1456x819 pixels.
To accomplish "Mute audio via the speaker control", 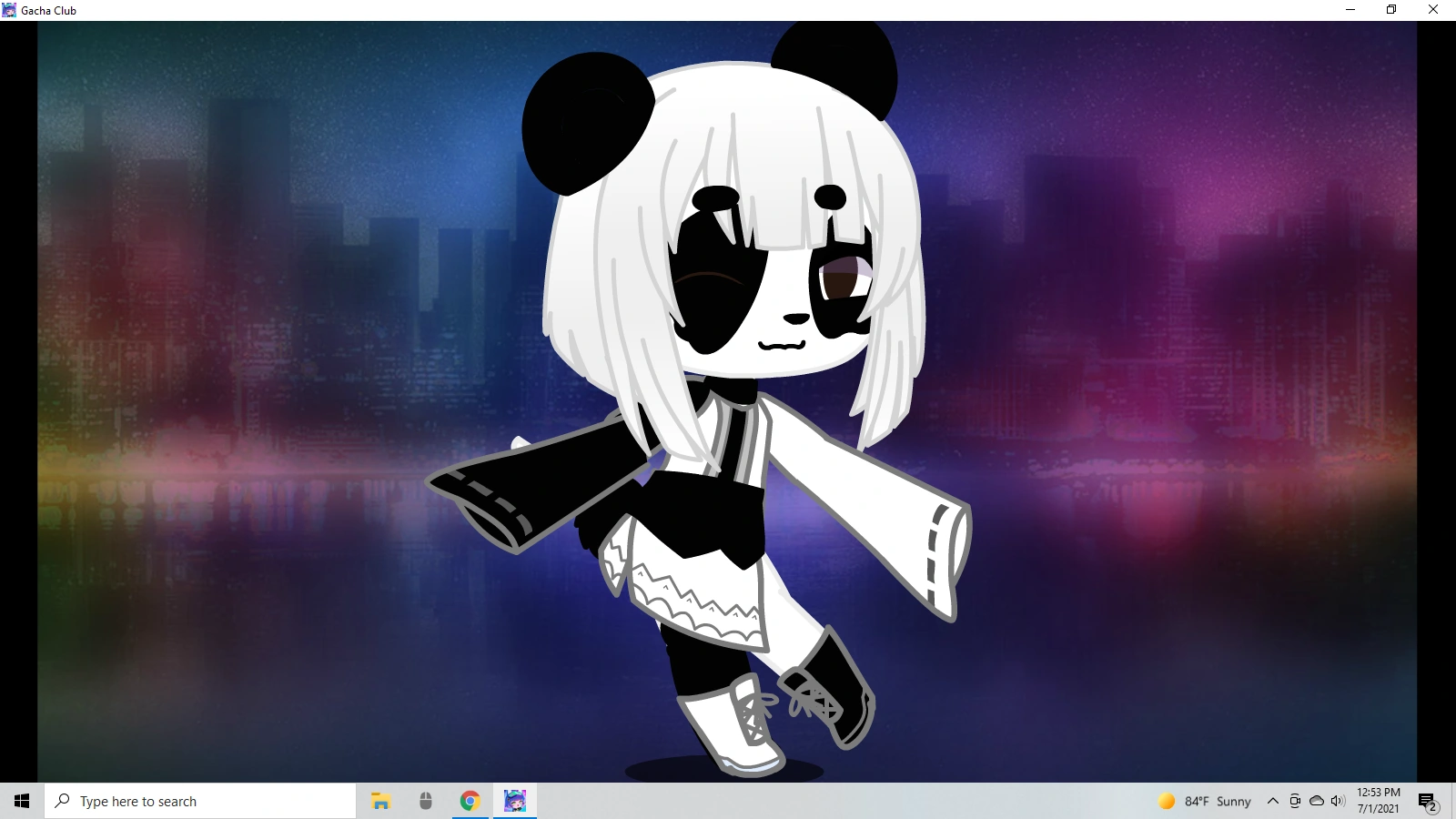I will click(x=1337, y=801).
